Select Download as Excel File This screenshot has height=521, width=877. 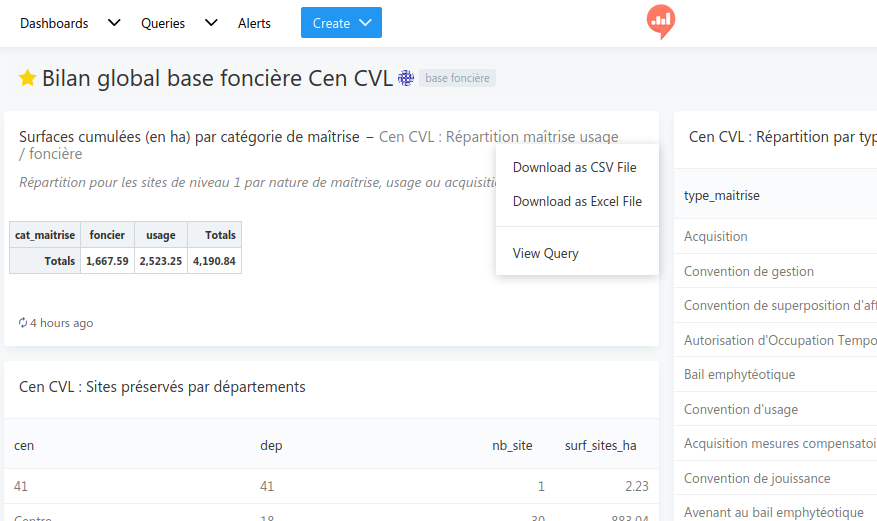(x=577, y=201)
